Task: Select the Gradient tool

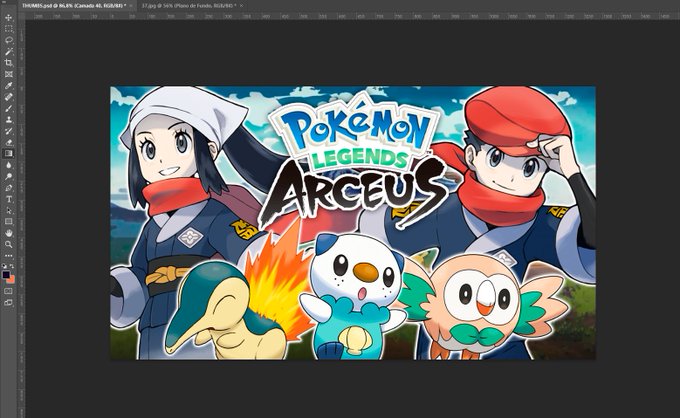Action: pyautogui.click(x=8, y=153)
